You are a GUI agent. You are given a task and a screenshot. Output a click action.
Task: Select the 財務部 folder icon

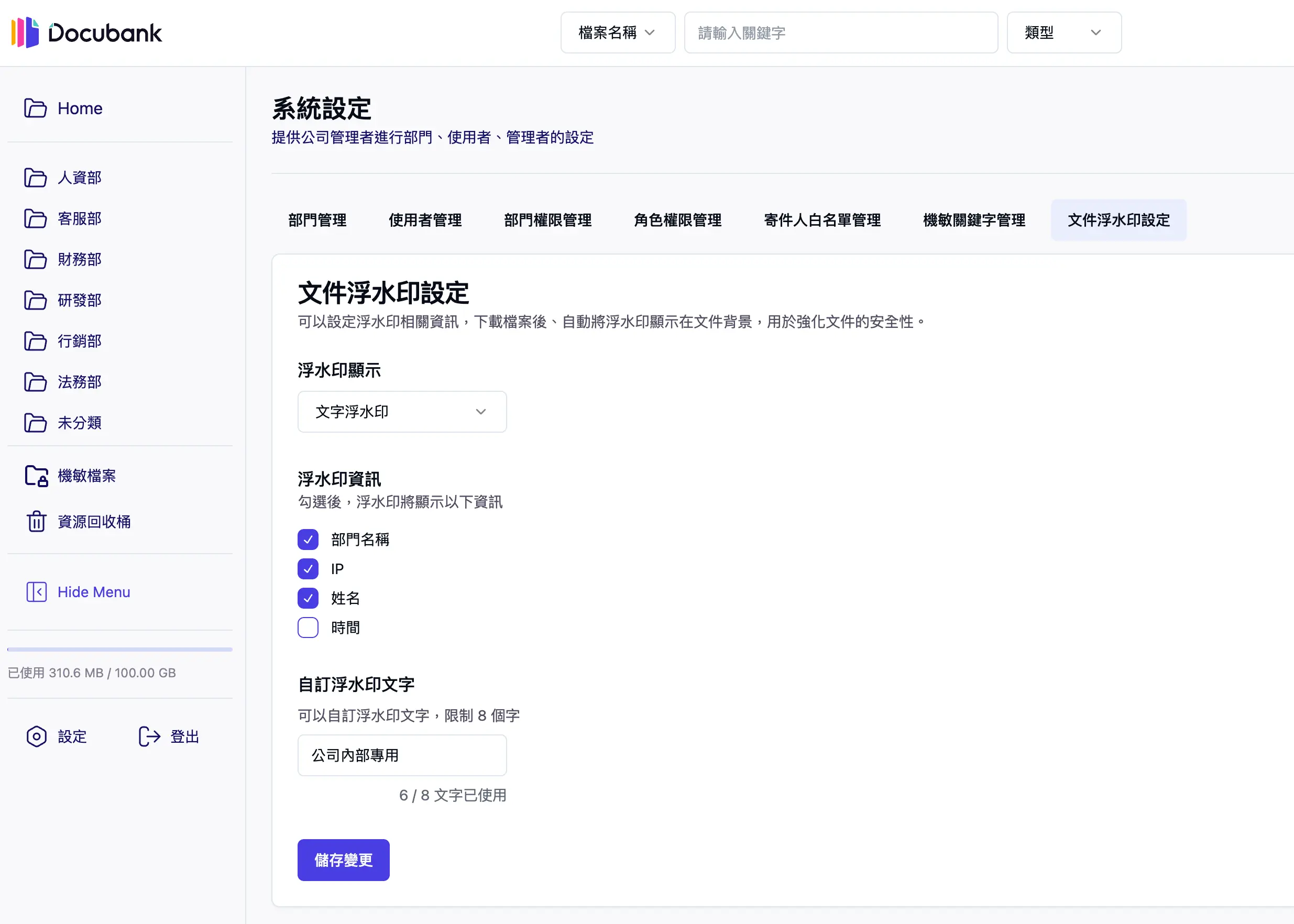coord(36,259)
